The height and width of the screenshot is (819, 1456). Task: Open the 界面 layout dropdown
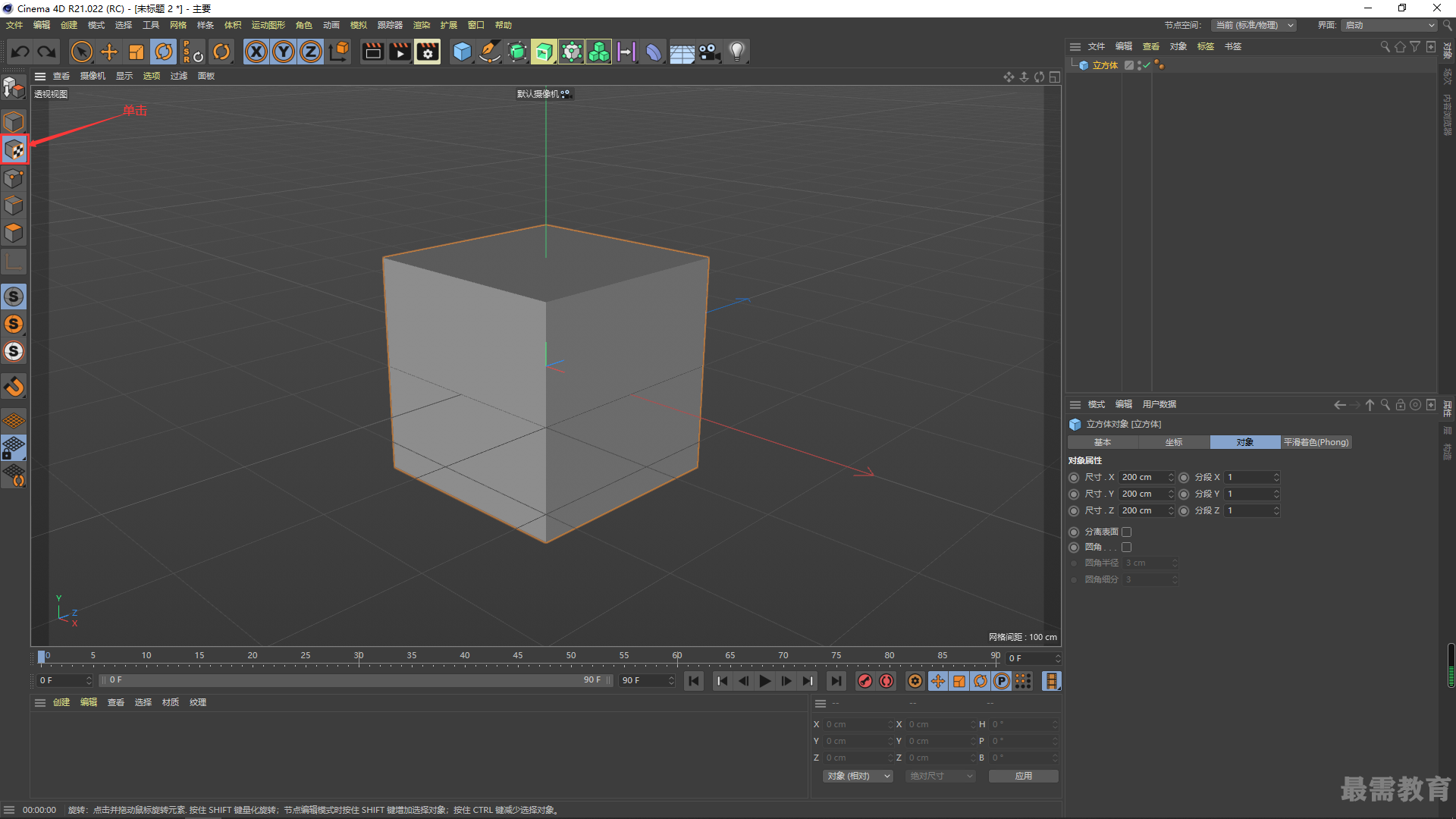1390,25
